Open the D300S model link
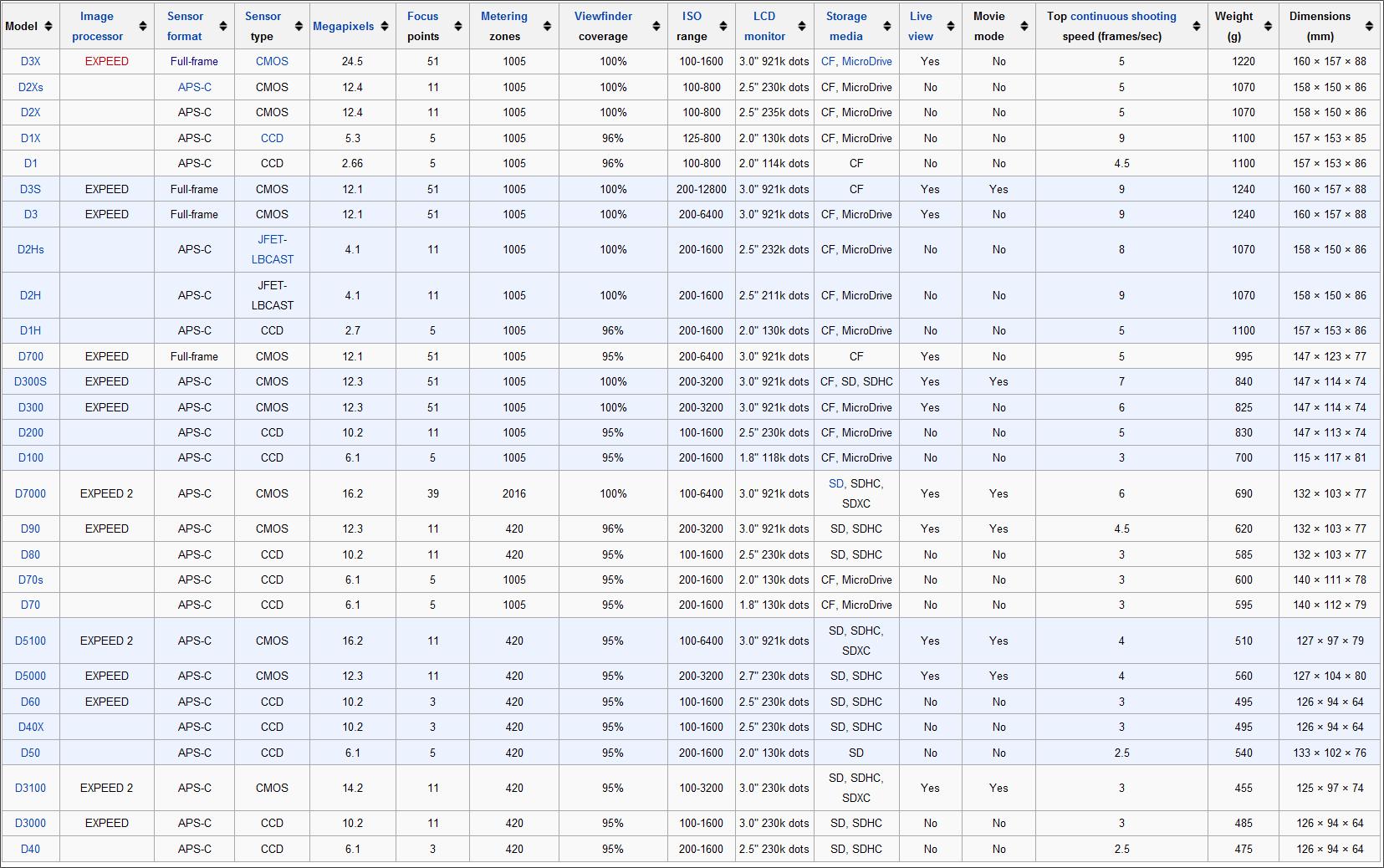 [x=30, y=381]
